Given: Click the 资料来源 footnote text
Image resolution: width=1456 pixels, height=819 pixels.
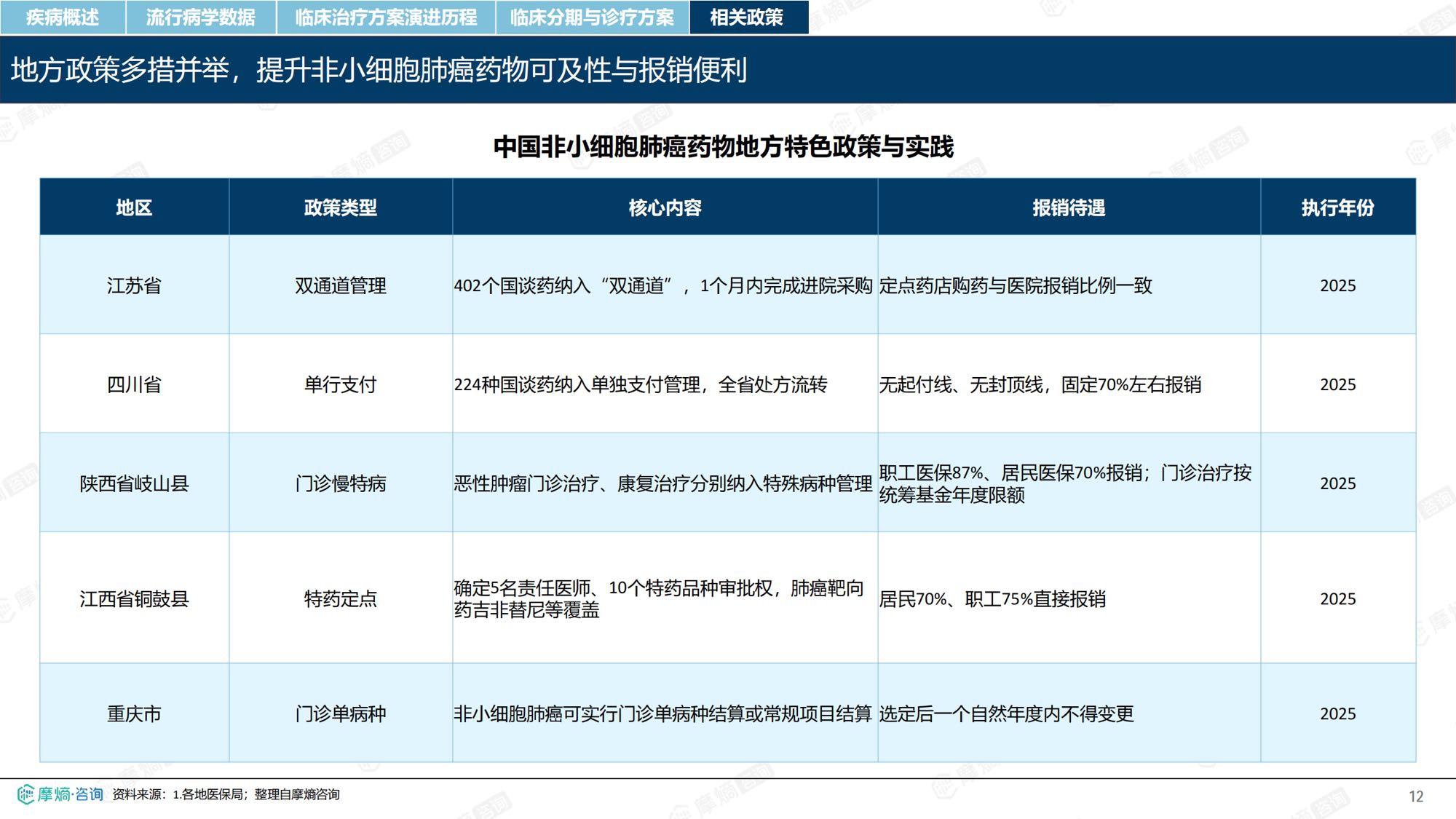Looking at the screenshot, I should click(226, 794).
